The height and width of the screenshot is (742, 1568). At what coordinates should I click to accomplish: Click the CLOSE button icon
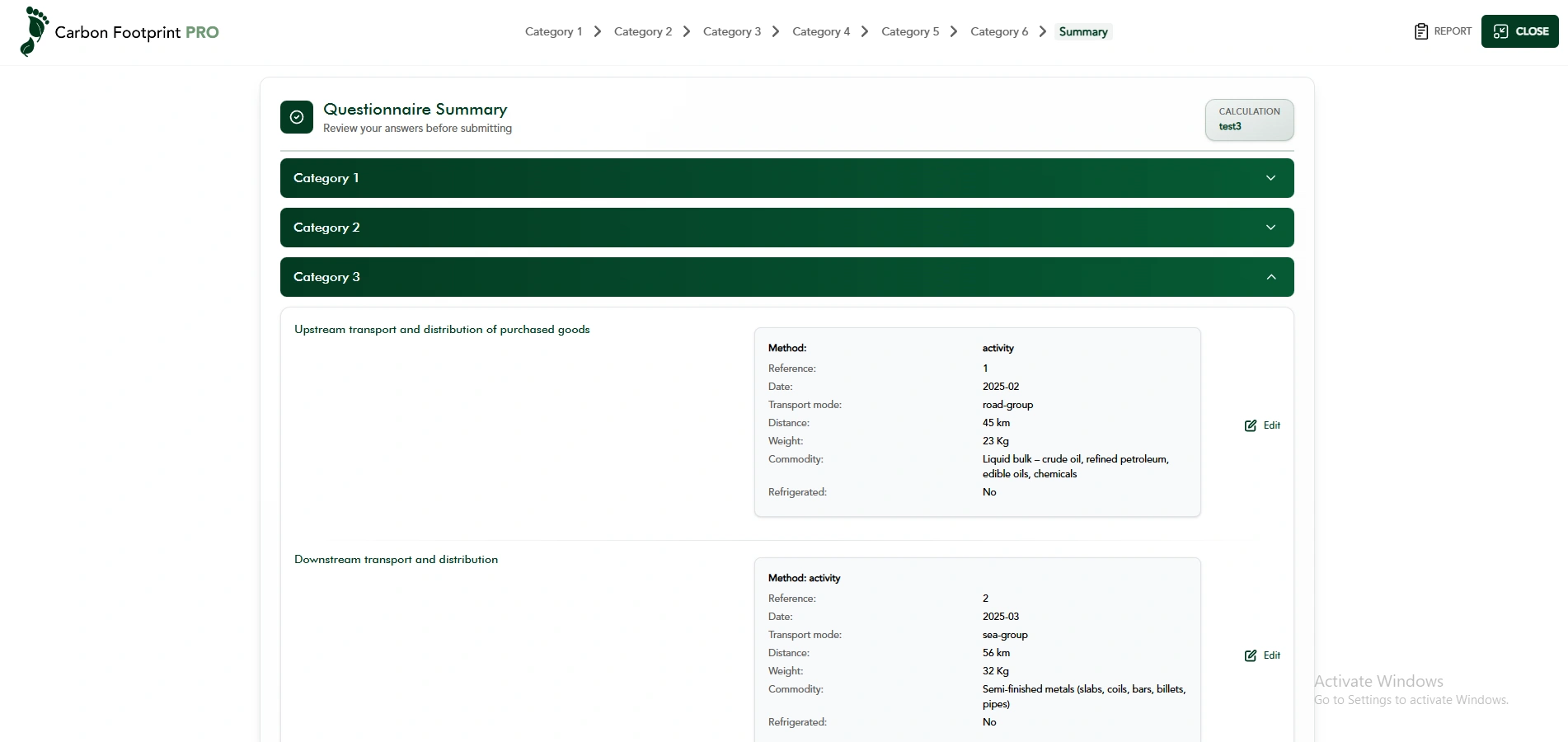(x=1500, y=31)
